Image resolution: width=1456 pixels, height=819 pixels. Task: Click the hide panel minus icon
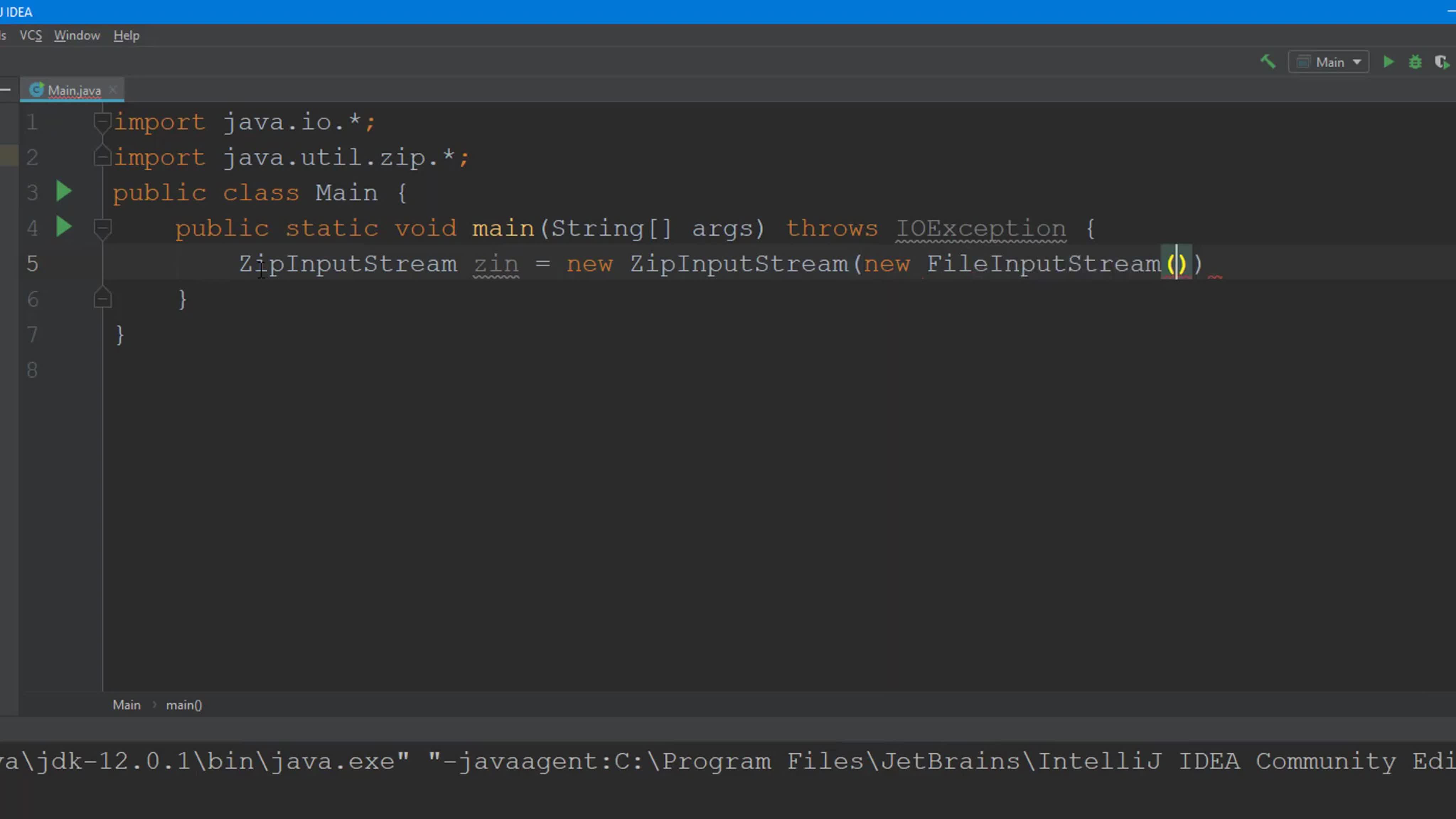[x=6, y=89]
